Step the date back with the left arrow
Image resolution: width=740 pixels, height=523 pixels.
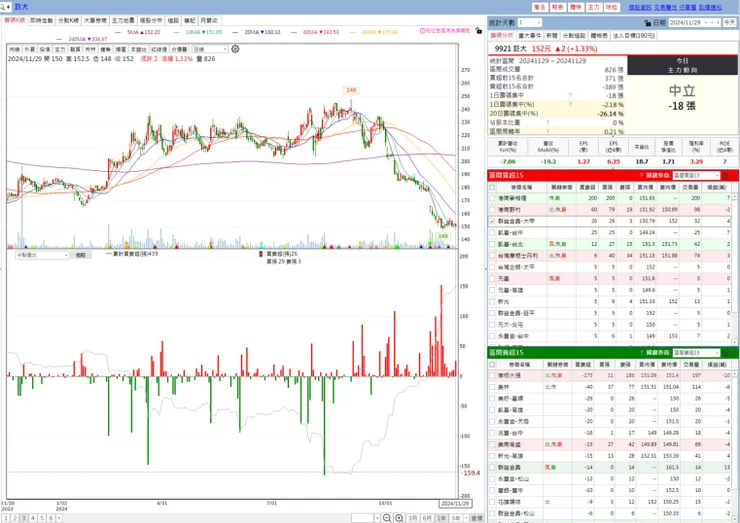tap(712, 23)
